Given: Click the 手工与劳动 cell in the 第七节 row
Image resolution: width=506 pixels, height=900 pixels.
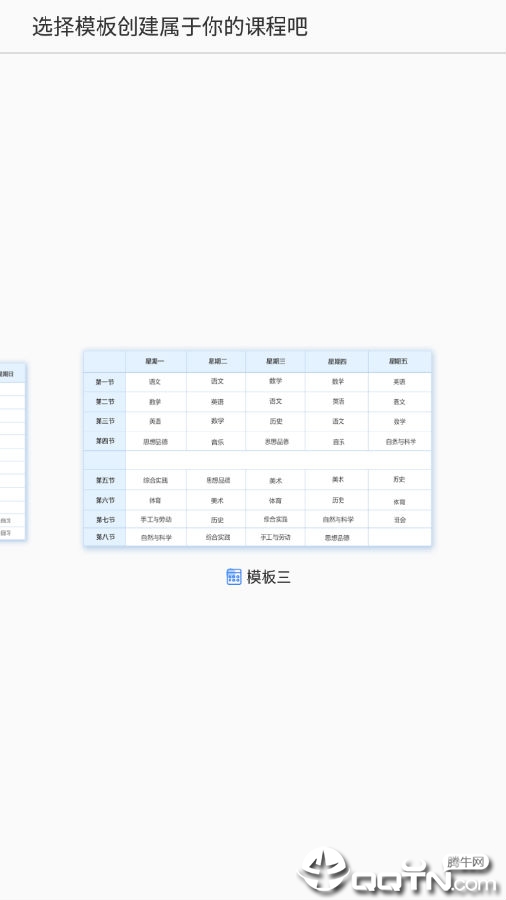Looking at the screenshot, I should click(x=156, y=519).
